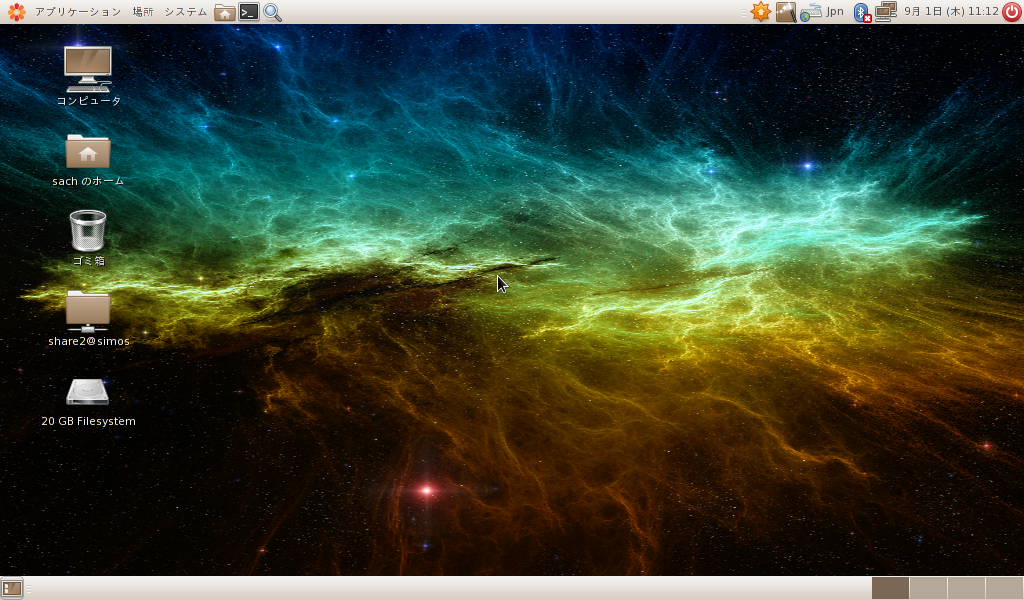Select the sach のホーム folder
The width and height of the screenshot is (1024, 600).
coord(88,152)
